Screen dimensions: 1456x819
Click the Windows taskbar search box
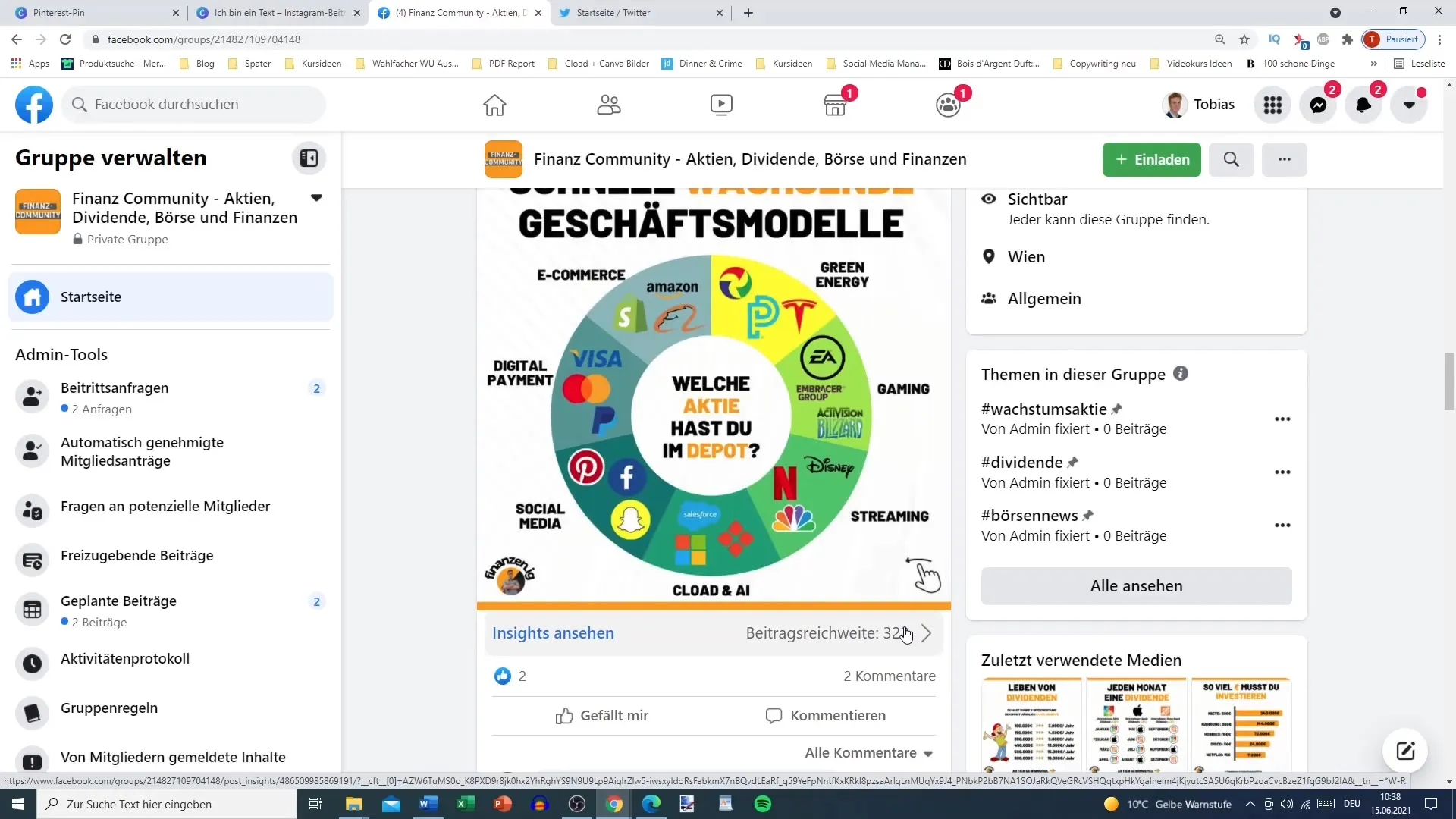[x=167, y=804]
